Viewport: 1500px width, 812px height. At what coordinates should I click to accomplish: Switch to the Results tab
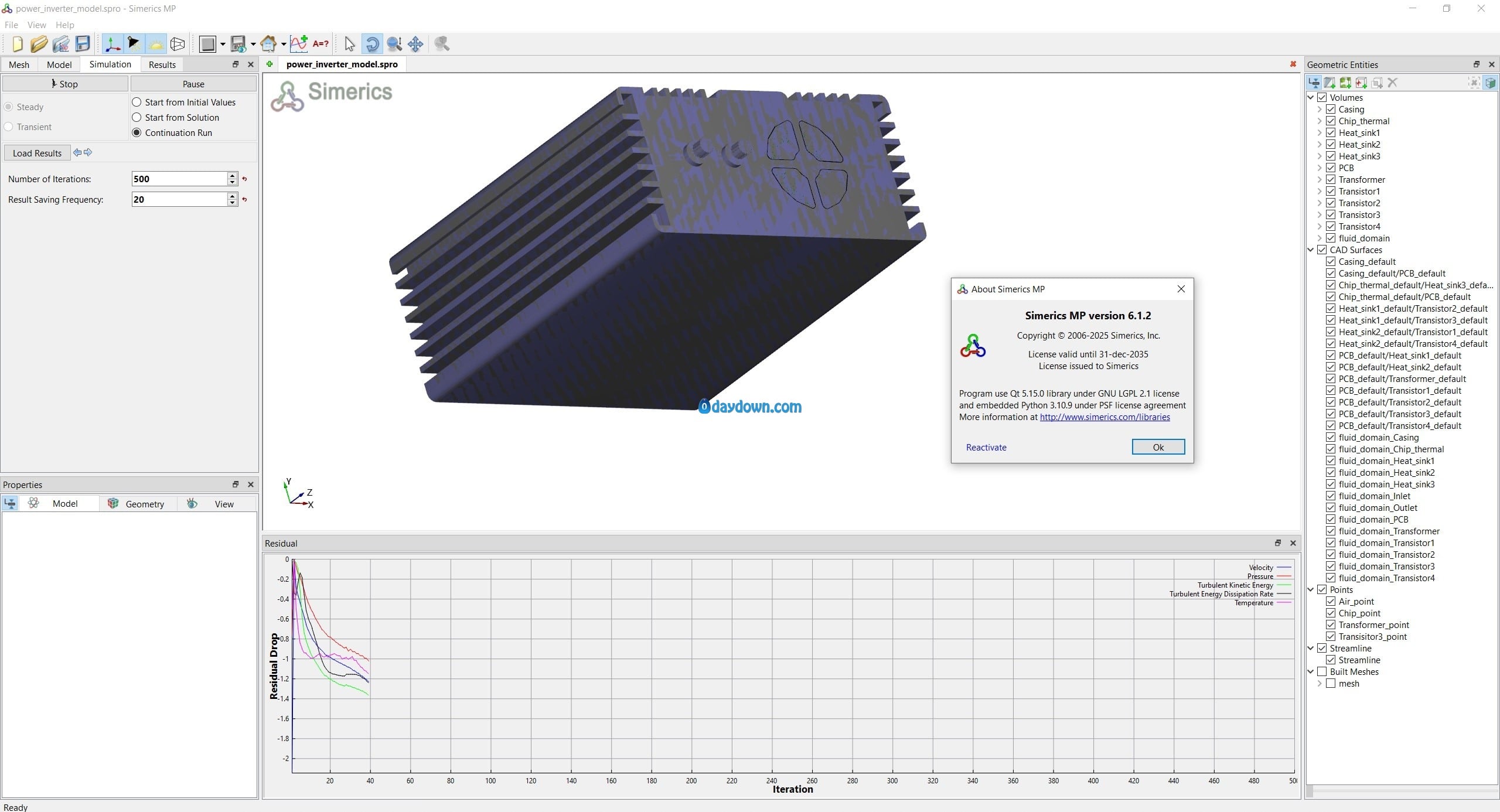coord(162,64)
